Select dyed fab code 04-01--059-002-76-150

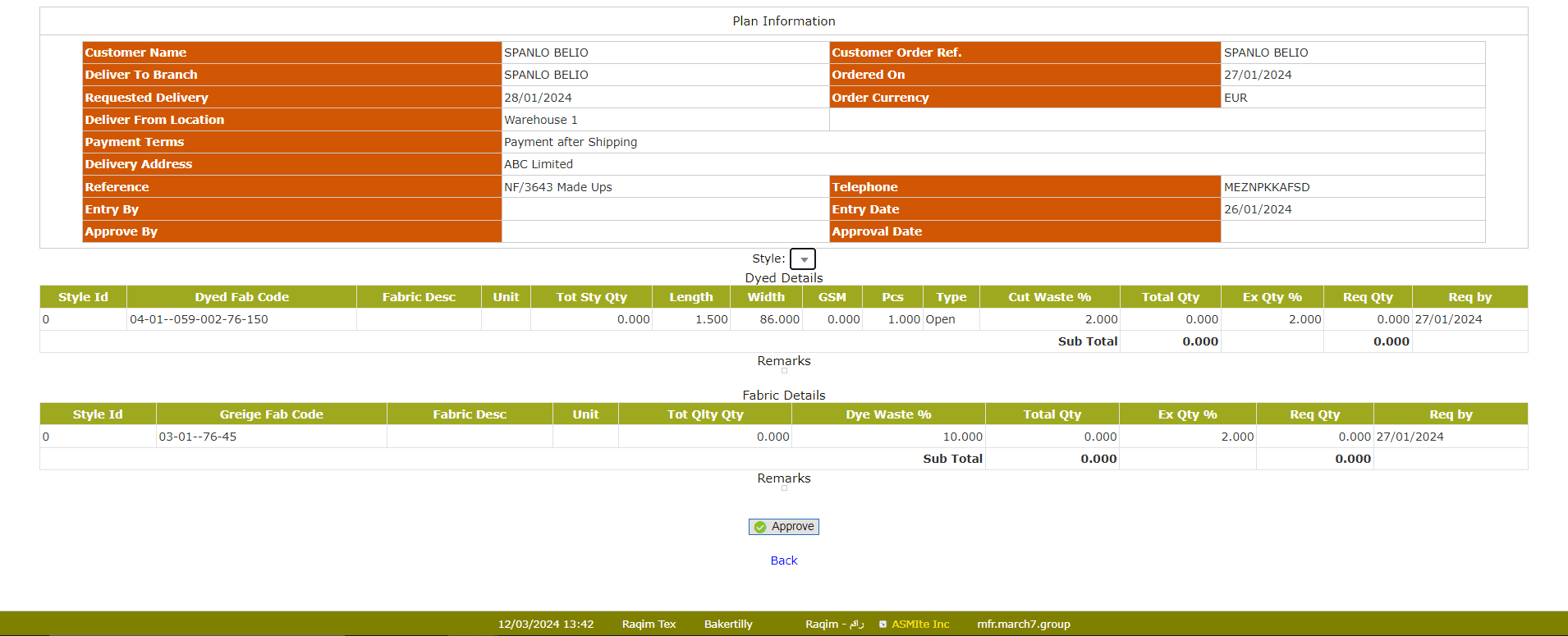click(x=199, y=319)
